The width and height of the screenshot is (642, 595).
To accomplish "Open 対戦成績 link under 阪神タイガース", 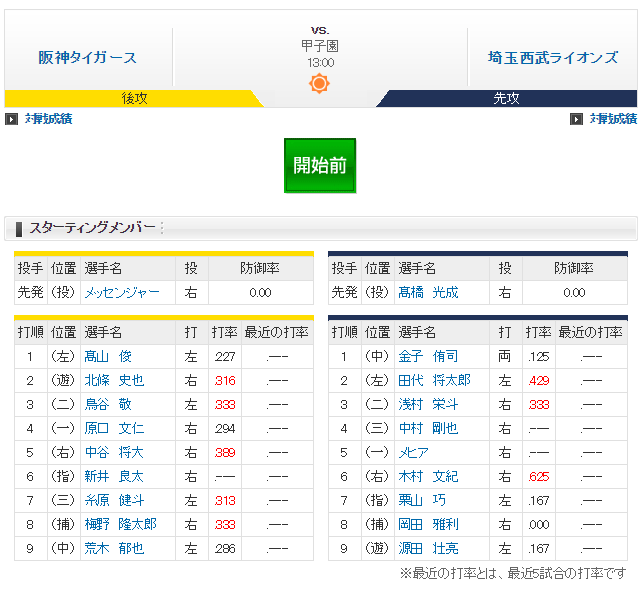I will pyautogui.click(x=48, y=119).
